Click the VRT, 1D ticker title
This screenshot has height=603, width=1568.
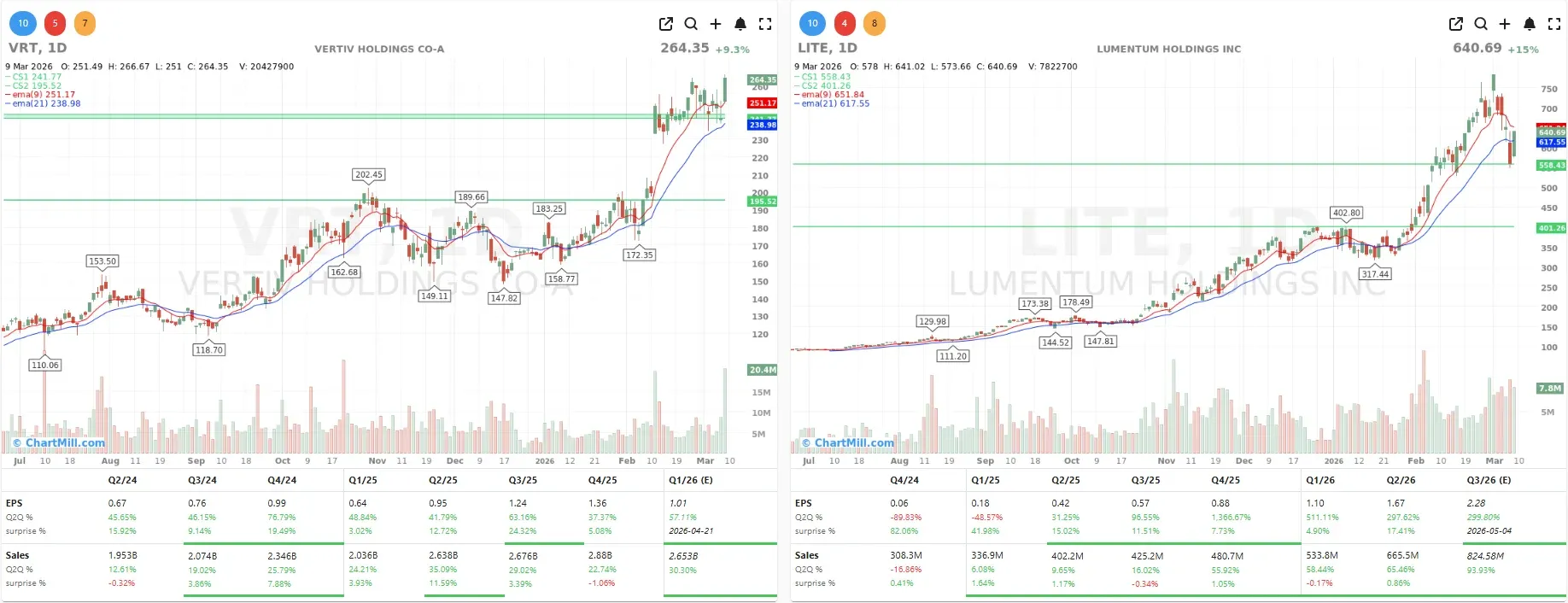38,48
